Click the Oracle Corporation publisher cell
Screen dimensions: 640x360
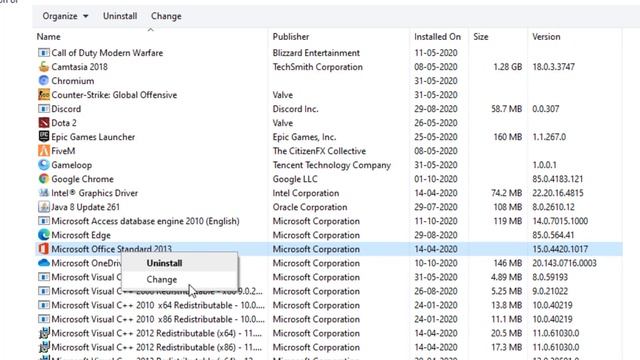[310, 207]
